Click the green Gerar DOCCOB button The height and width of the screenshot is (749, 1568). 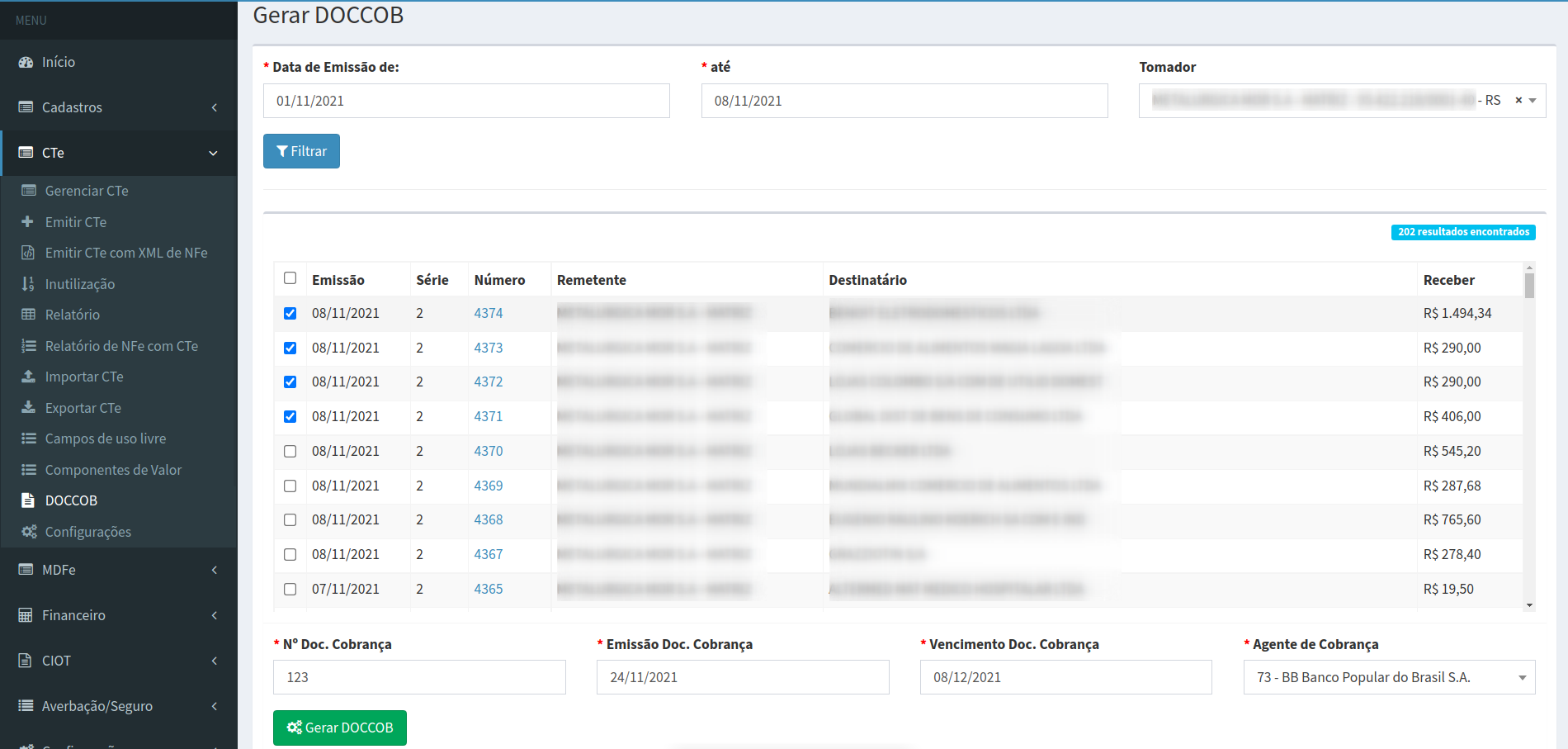(339, 728)
